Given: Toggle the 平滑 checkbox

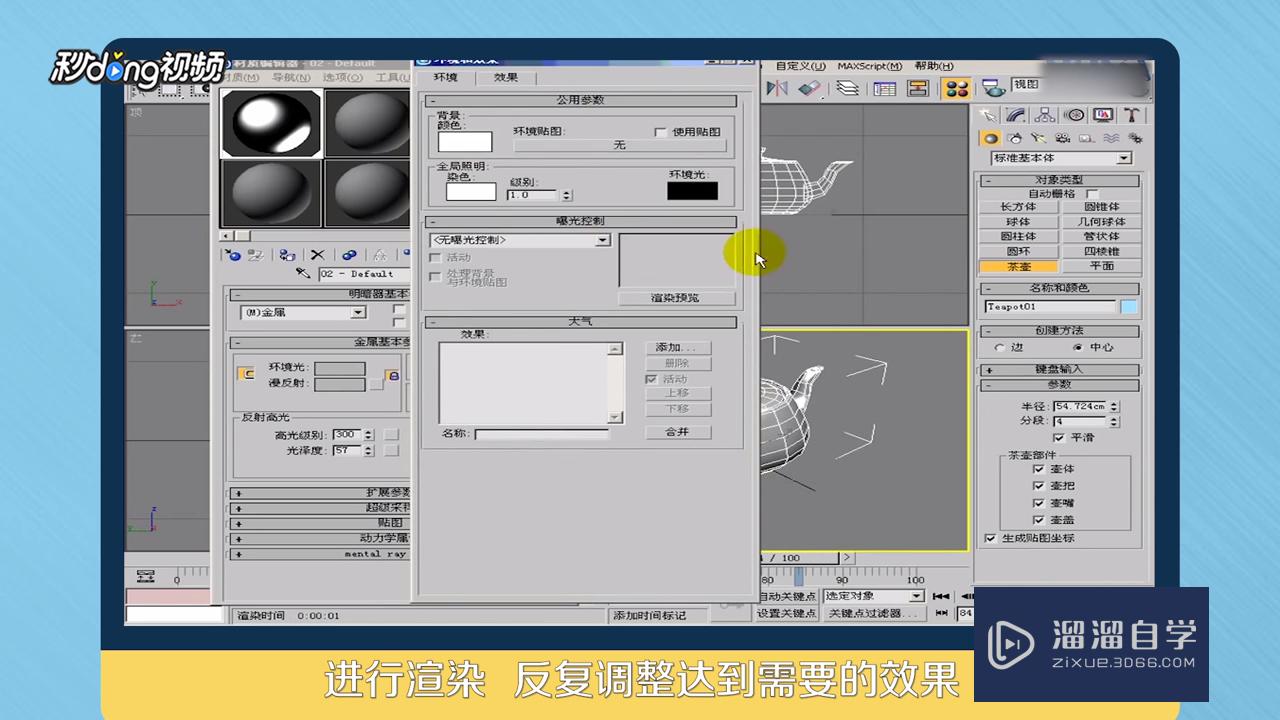Looking at the screenshot, I should coord(1058,438).
